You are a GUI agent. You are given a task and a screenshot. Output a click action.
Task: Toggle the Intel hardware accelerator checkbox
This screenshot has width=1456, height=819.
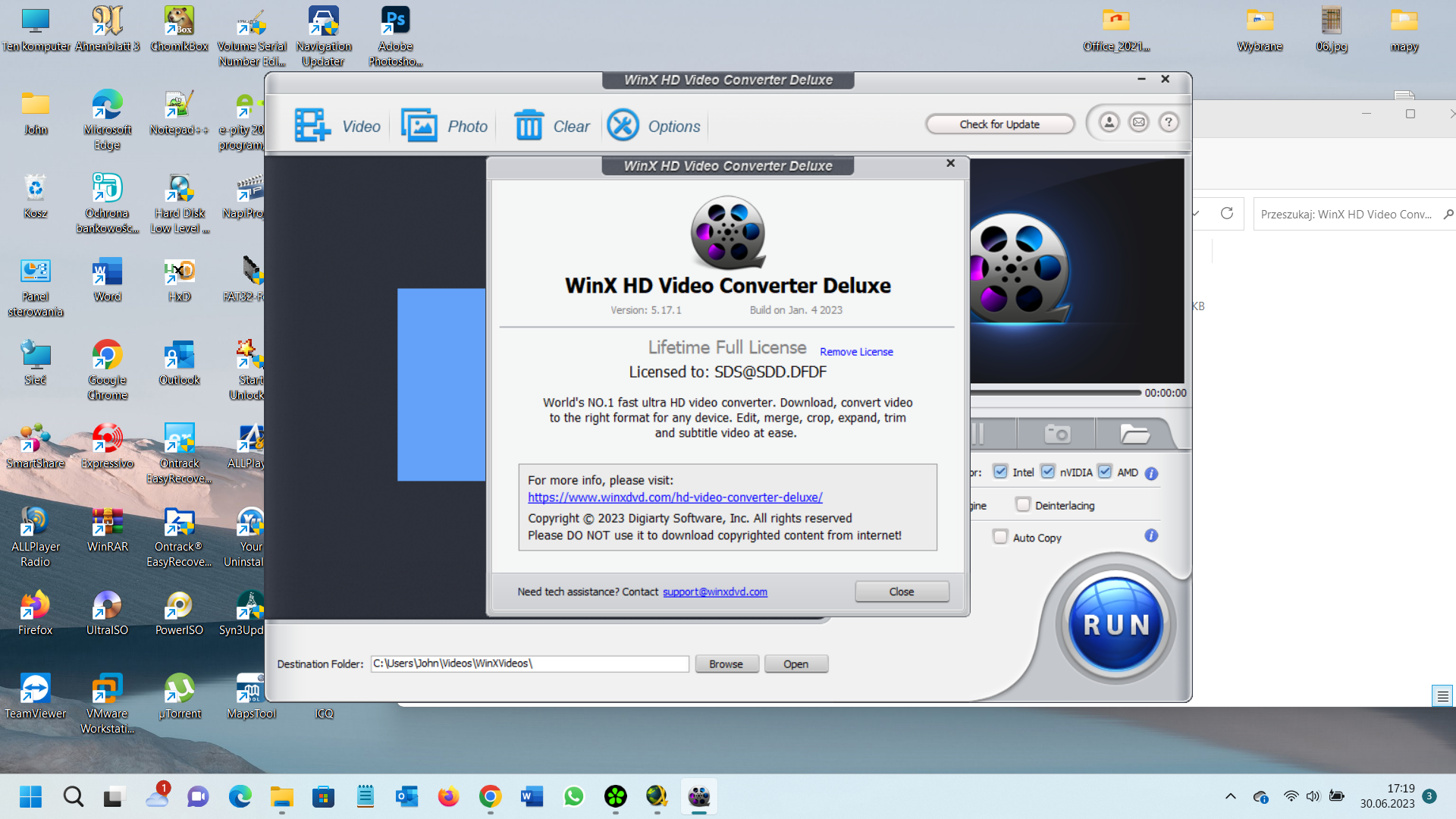click(1000, 472)
